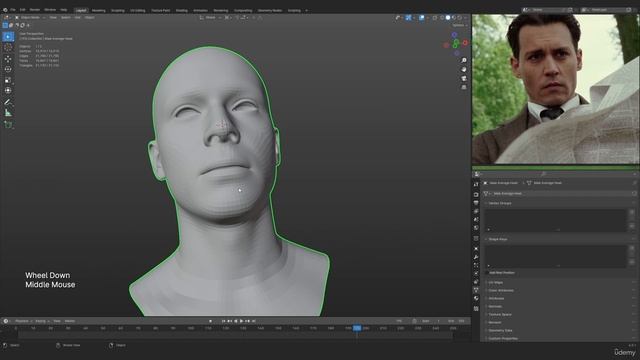Image resolution: width=640 pixels, height=360 pixels.
Task: Open the timeline Keying popover
Action: (41, 321)
